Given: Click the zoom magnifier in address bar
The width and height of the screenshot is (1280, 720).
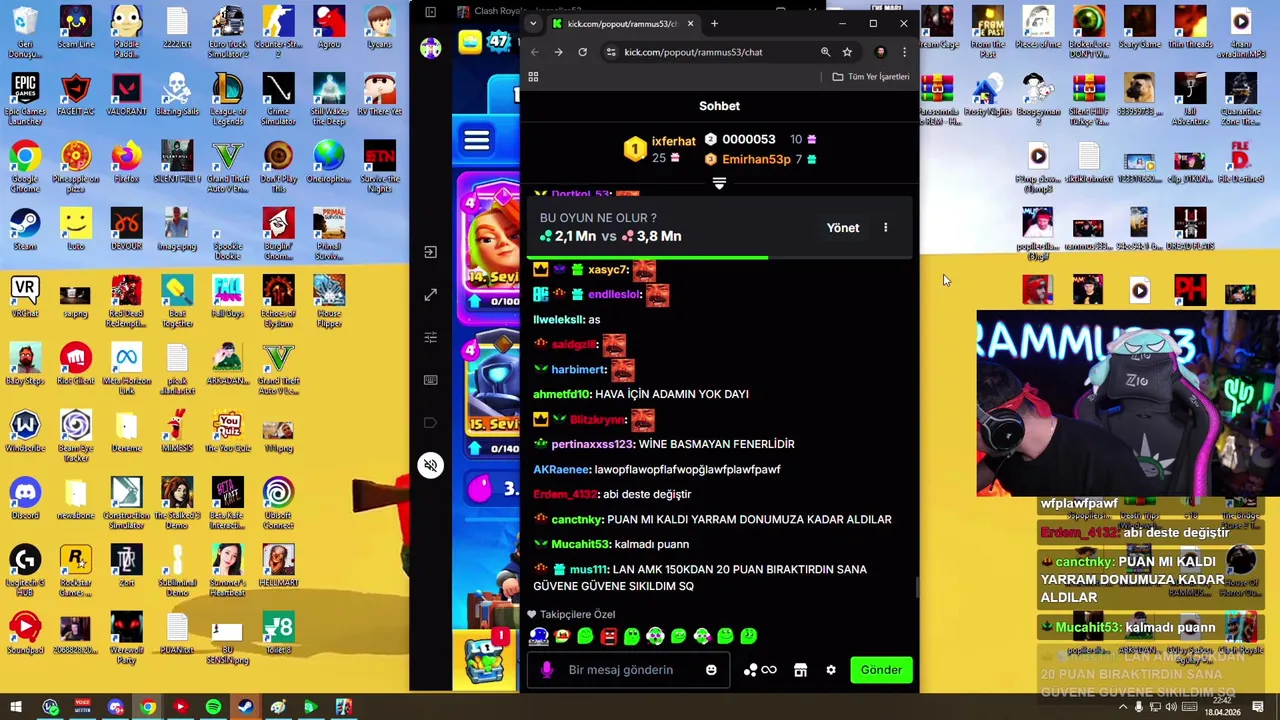Looking at the screenshot, I should click(825, 52).
